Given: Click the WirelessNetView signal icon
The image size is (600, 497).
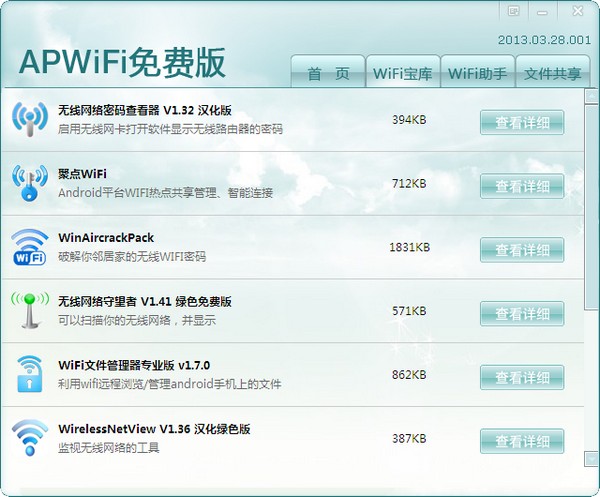Looking at the screenshot, I should coord(30,438).
